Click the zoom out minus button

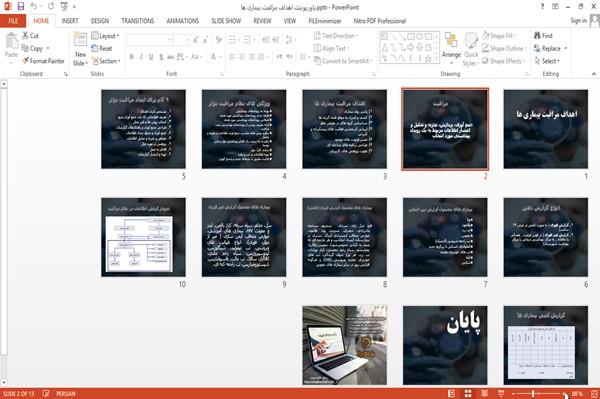coord(513,394)
